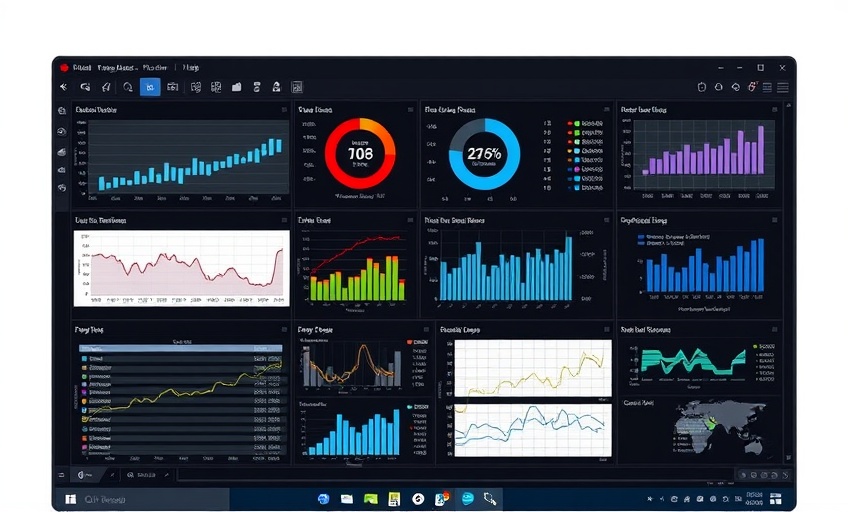The height and width of the screenshot is (512, 848).
Task: Click the red app logo in title bar
Action: pyautogui.click(x=64, y=68)
